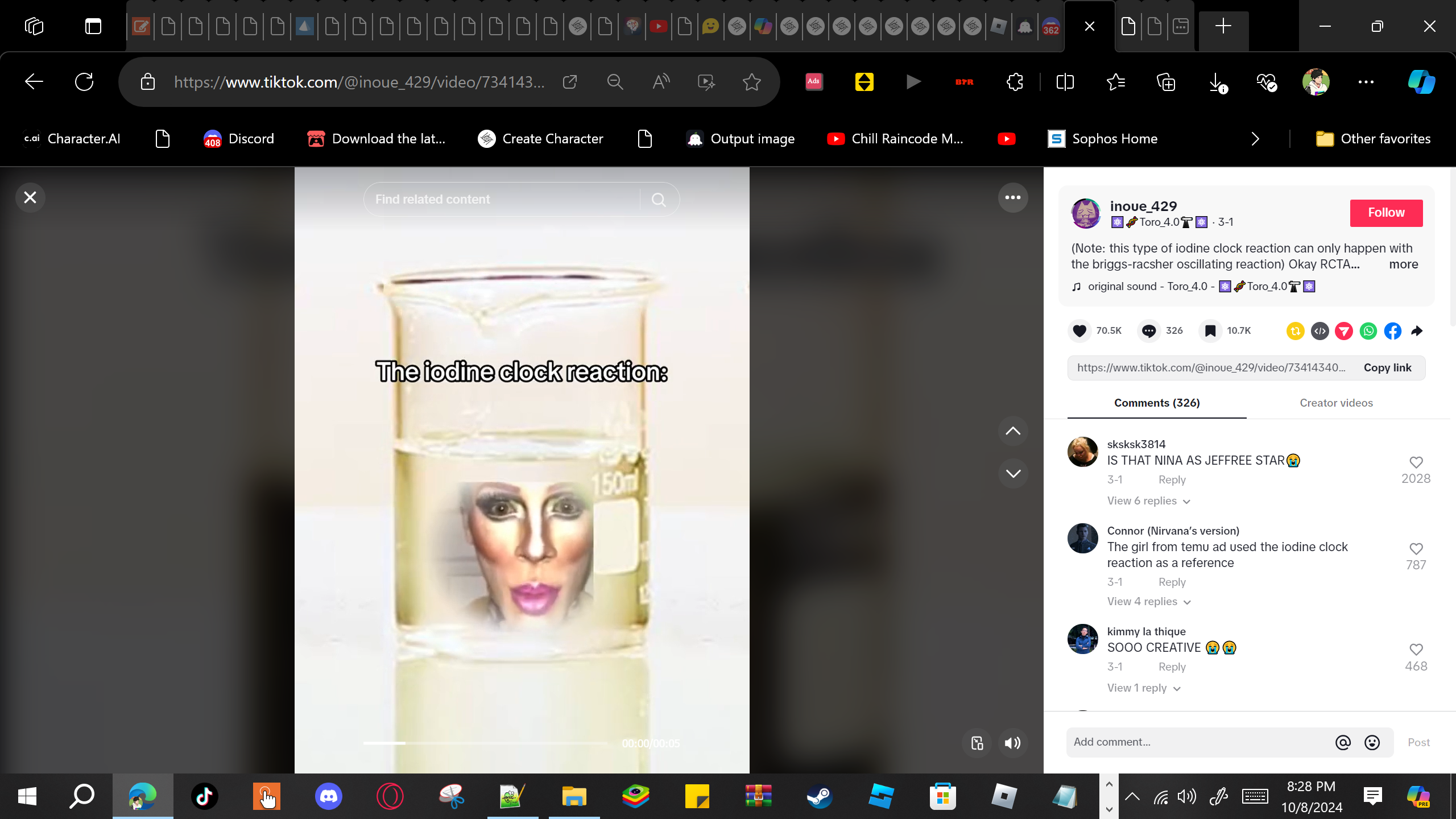Screen dimensions: 1456x819
Task: Select the Comments (326) tab
Action: tap(1157, 403)
